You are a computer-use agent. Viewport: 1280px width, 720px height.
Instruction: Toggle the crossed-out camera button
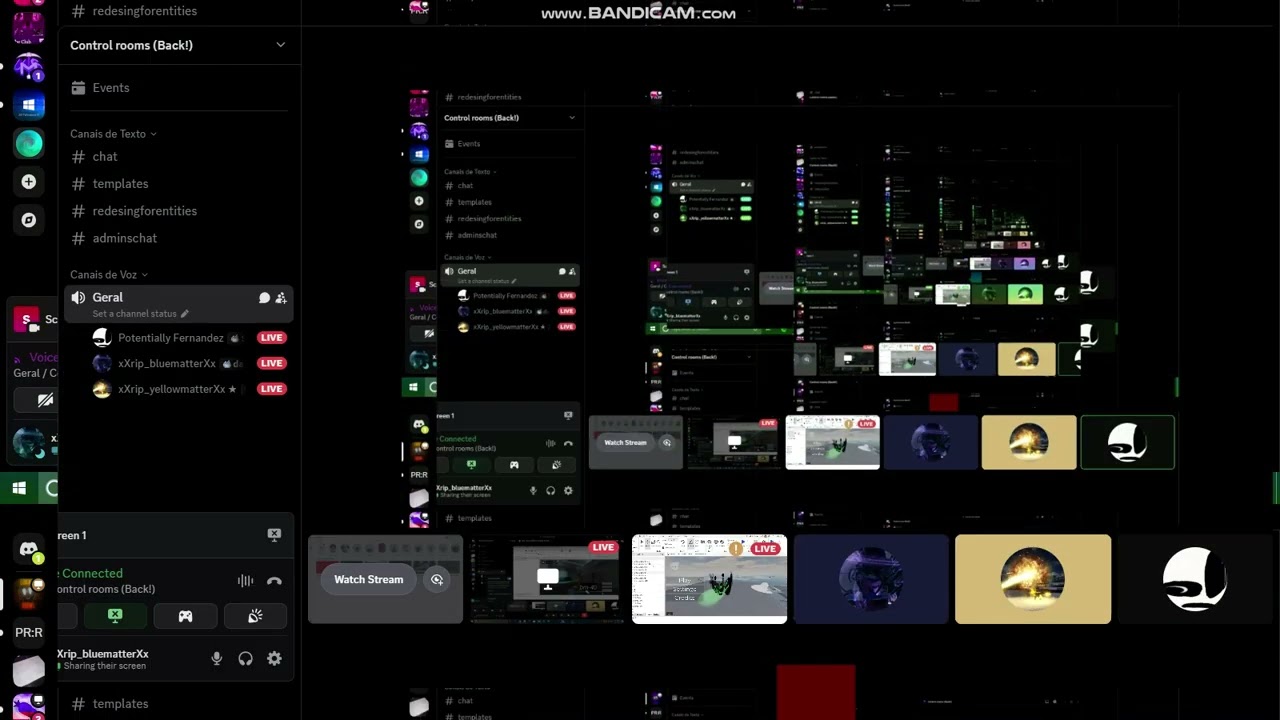click(44, 400)
